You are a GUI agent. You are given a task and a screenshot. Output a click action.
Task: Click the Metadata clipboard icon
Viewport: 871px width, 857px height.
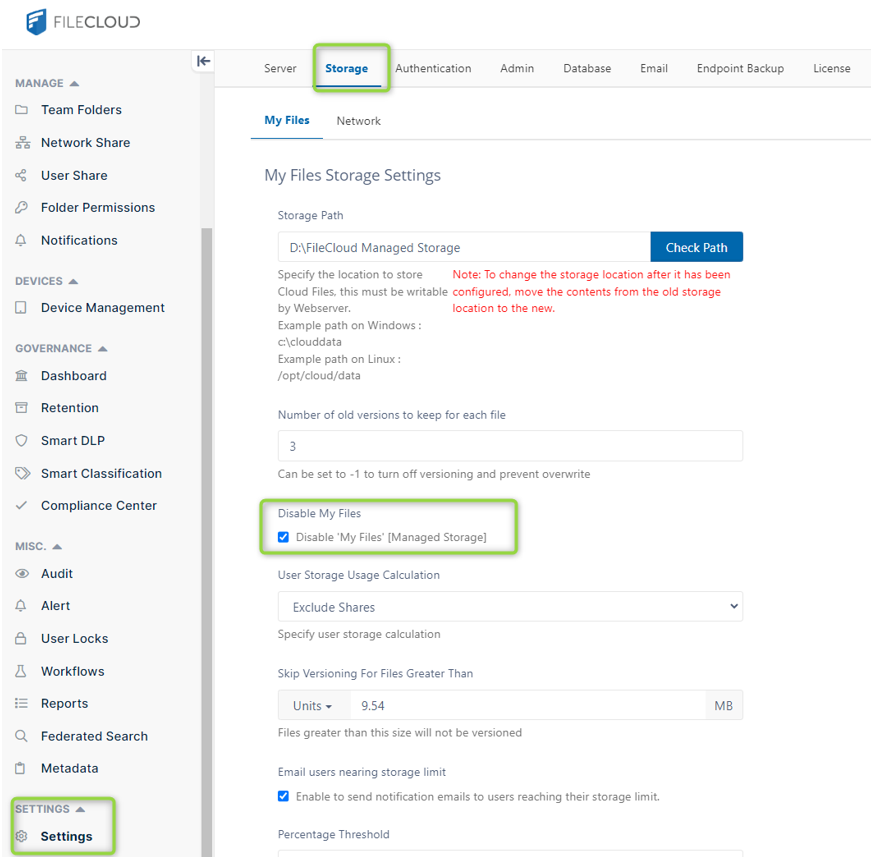(21, 769)
